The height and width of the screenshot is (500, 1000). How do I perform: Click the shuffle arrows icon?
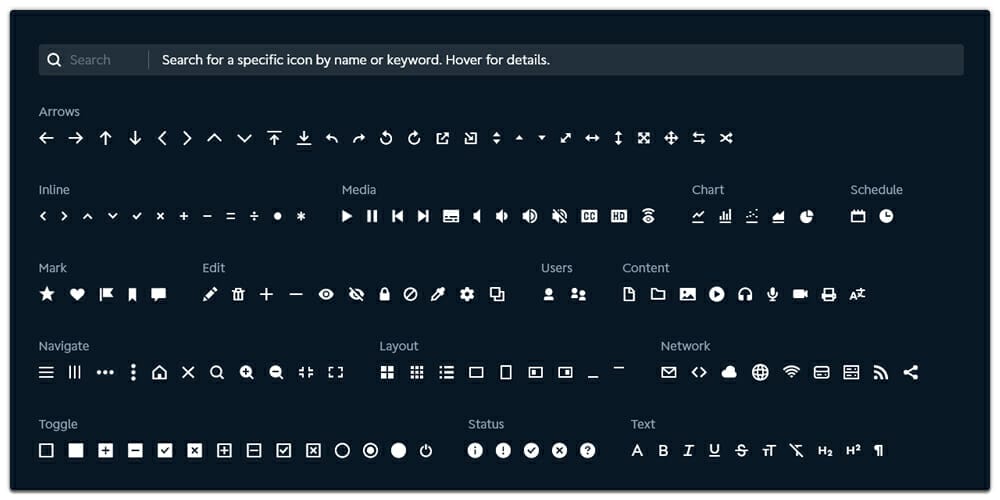click(x=726, y=138)
